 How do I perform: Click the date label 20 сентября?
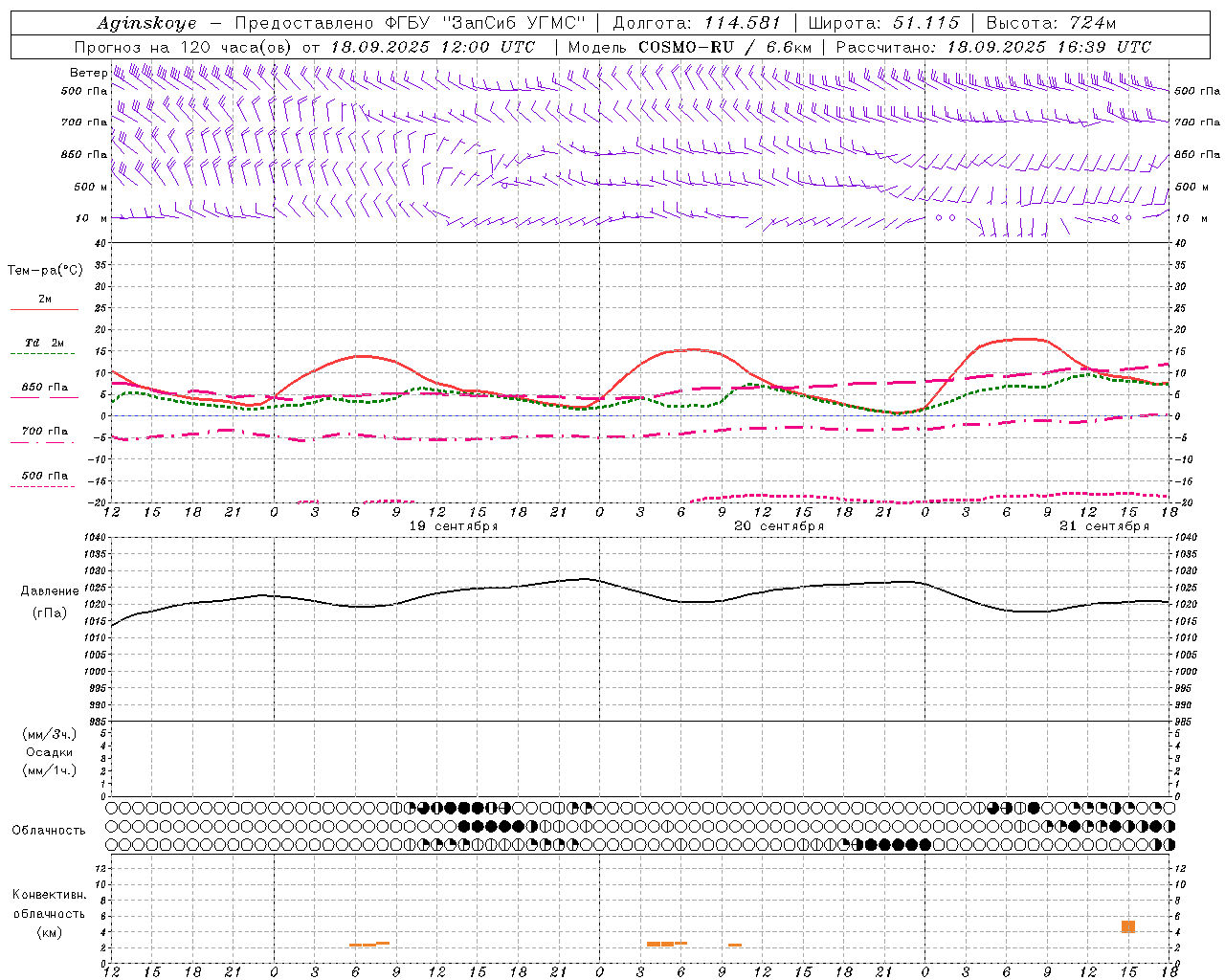[x=779, y=526]
